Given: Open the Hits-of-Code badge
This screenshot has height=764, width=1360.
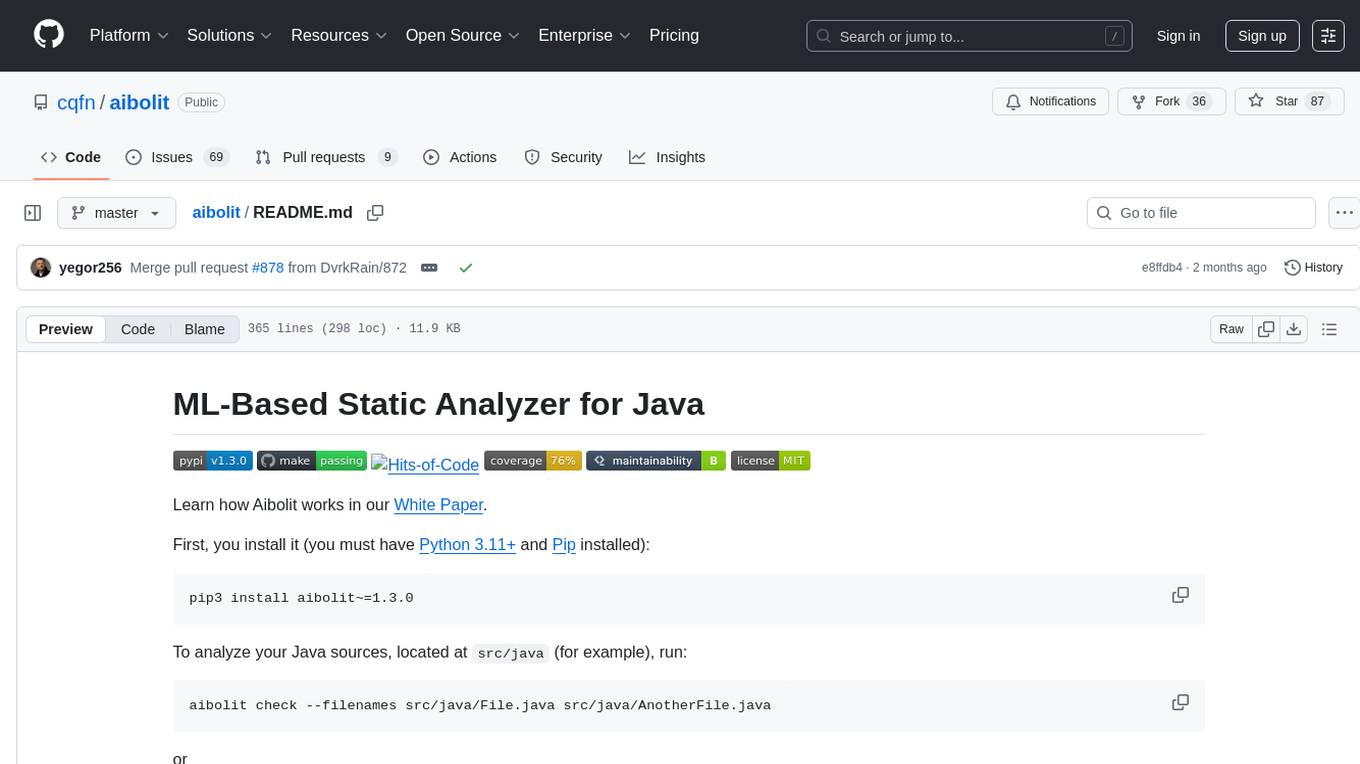Looking at the screenshot, I should [425, 464].
